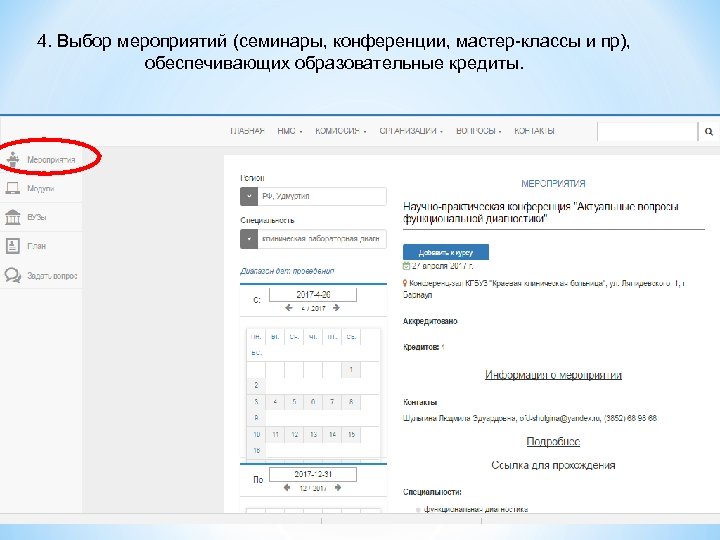Go to previous month in end date picker
720x540 pixels.
pos(287,488)
